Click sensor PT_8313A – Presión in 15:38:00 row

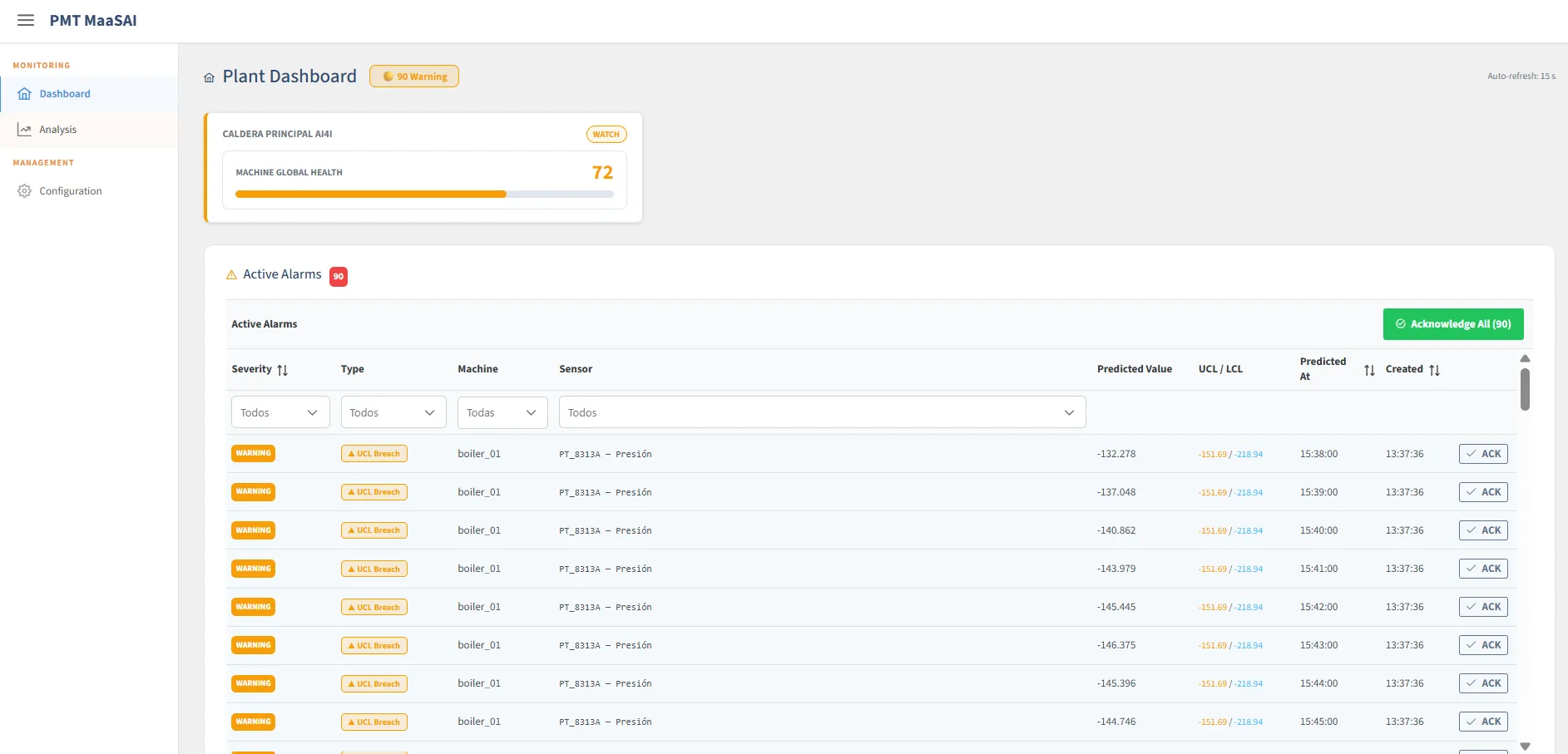pos(606,454)
